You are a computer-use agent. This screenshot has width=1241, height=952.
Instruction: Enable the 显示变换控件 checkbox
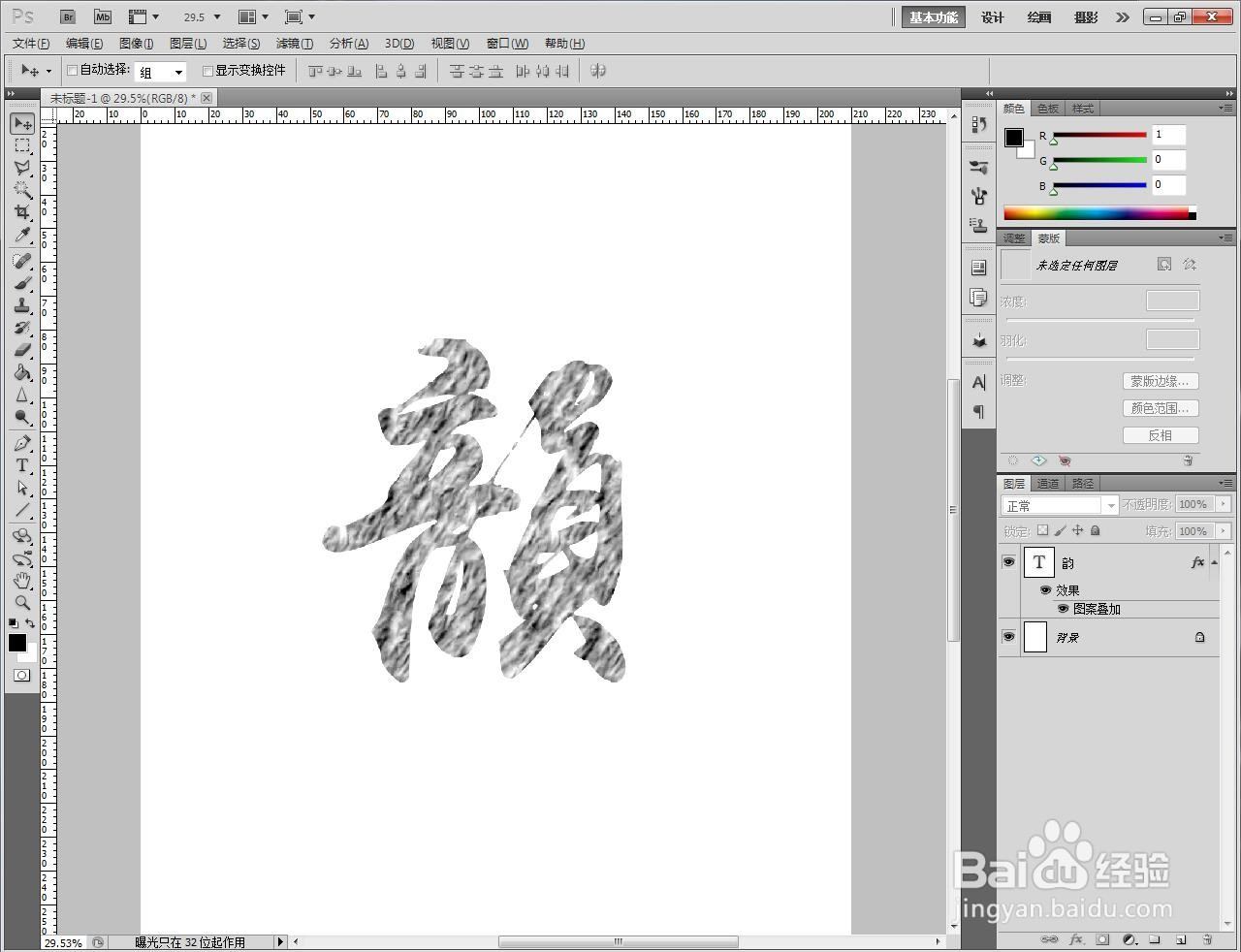[207, 70]
